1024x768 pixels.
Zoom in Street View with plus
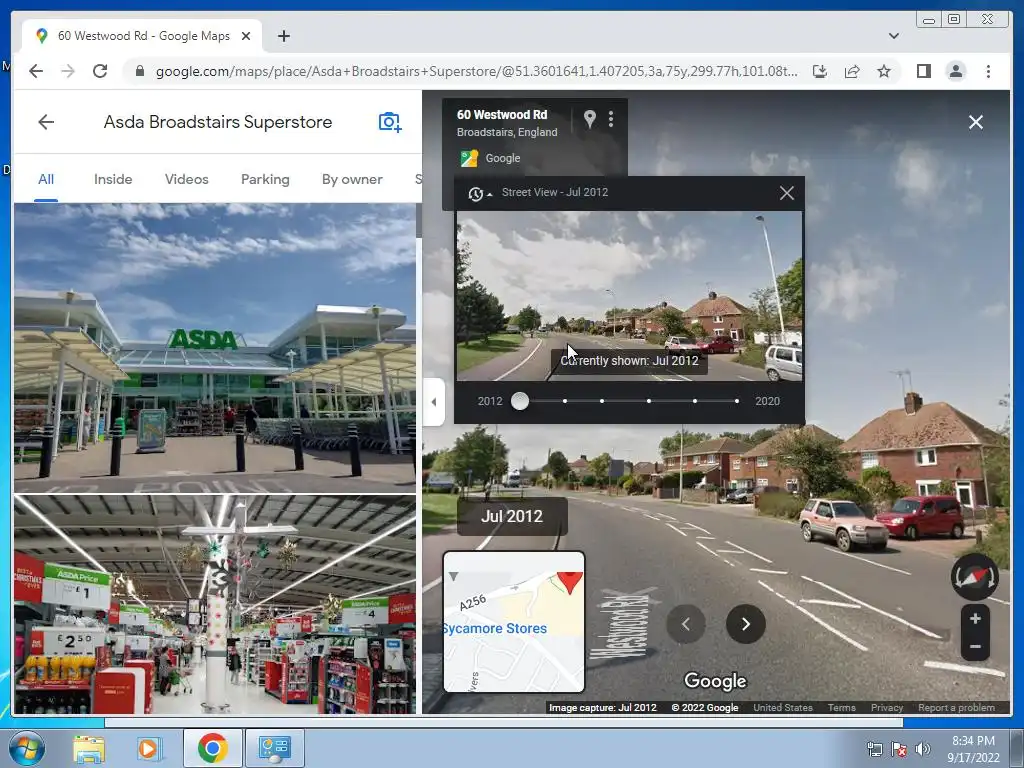coord(975,618)
